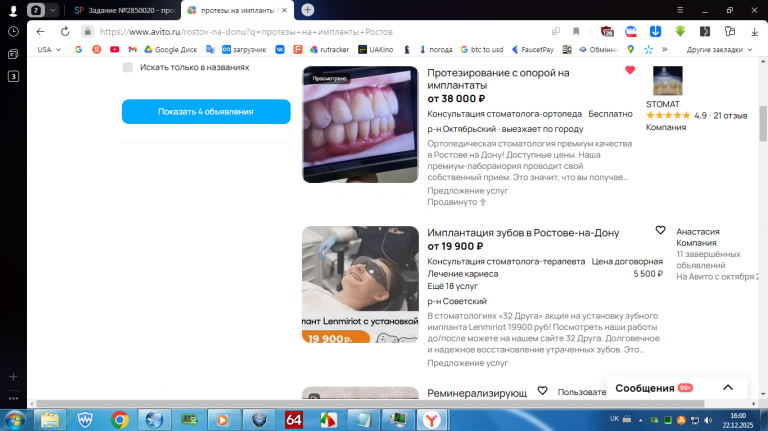768x431 pixels.
Task: Open погода bookmark
Action: coord(435,49)
